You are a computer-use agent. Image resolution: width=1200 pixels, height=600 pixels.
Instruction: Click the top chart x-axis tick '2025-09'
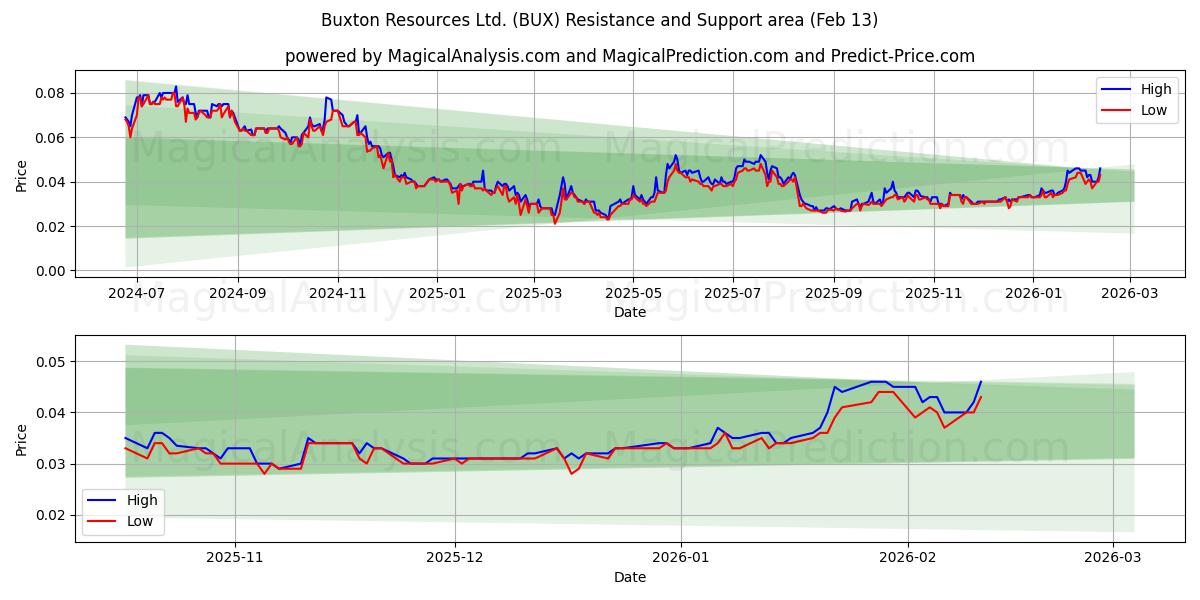[x=834, y=295]
